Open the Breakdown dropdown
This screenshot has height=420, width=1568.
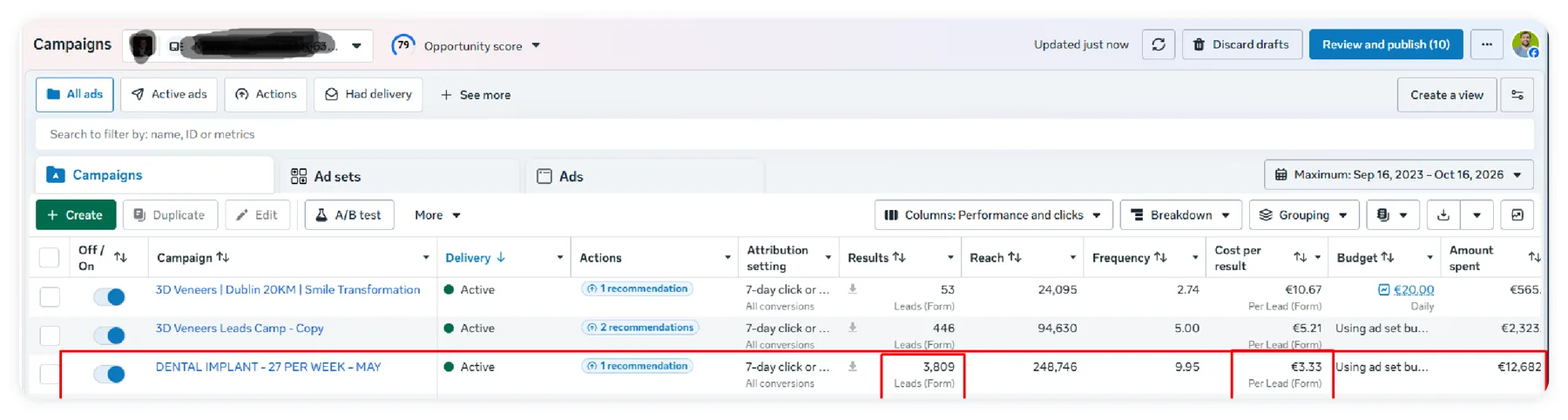(1180, 215)
